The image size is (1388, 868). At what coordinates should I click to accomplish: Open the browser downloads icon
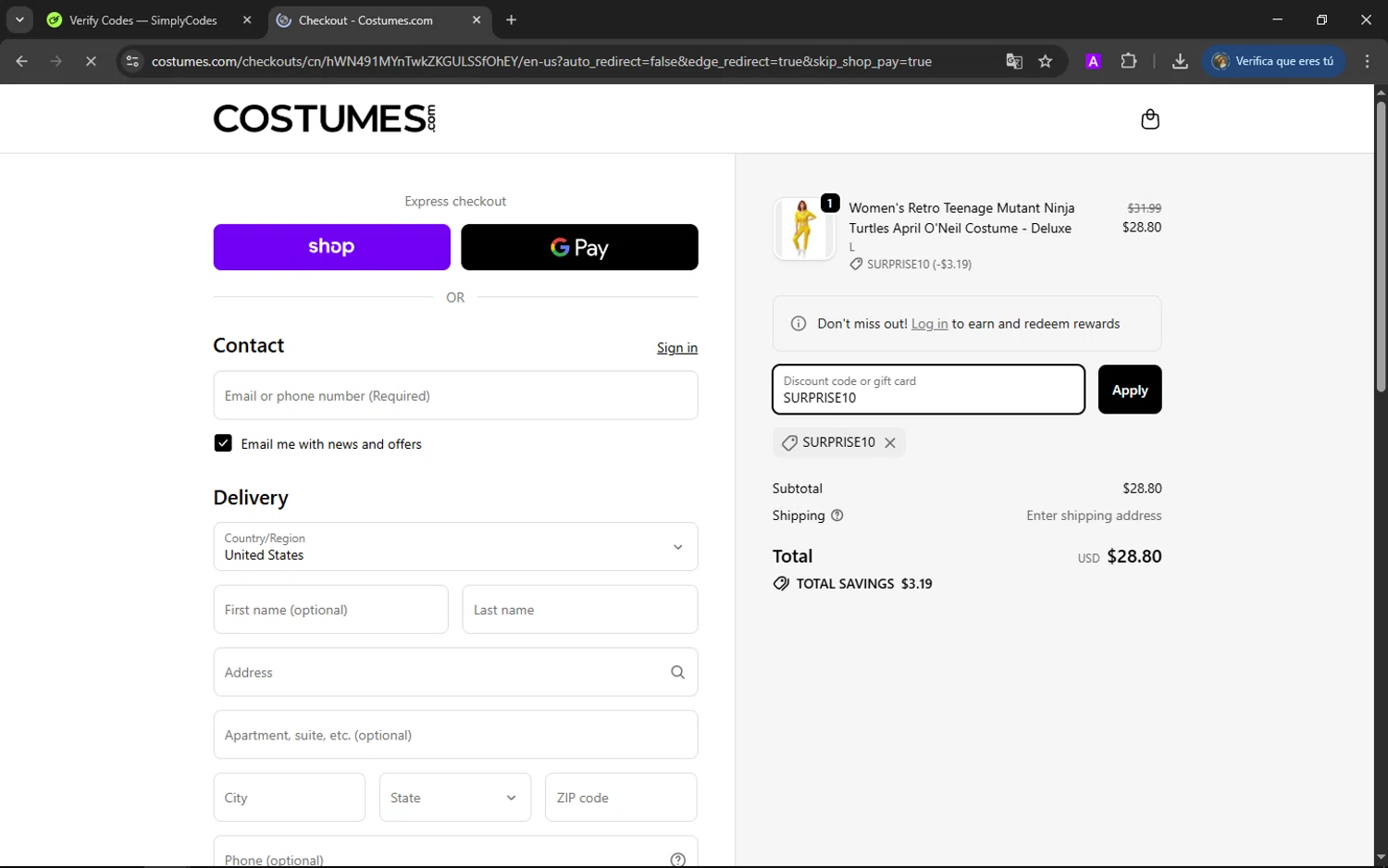click(1180, 61)
